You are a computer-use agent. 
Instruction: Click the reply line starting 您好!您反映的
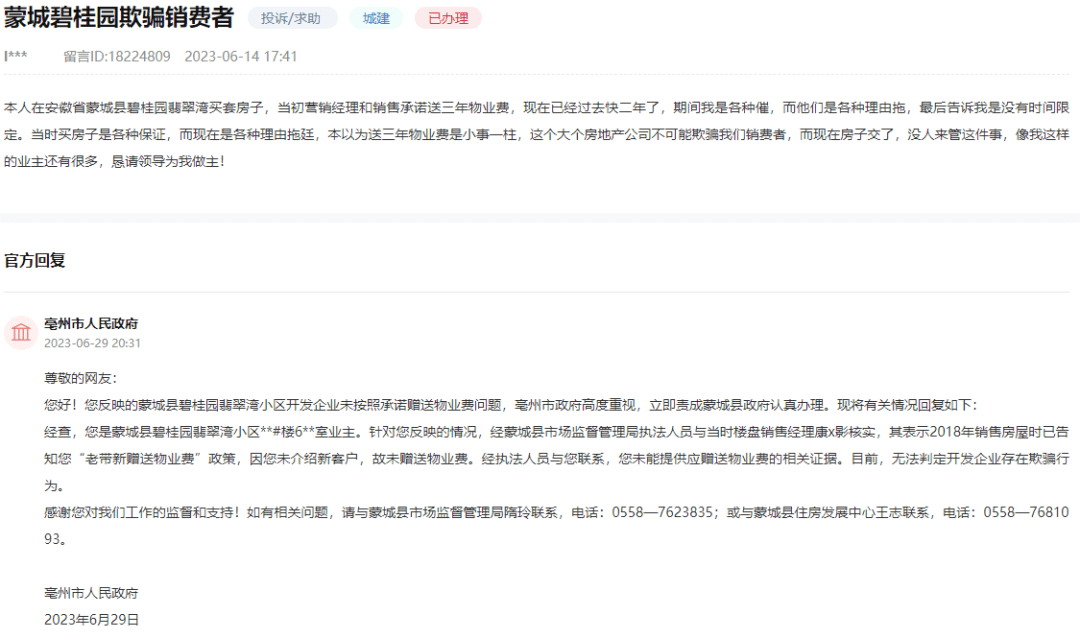point(510,405)
